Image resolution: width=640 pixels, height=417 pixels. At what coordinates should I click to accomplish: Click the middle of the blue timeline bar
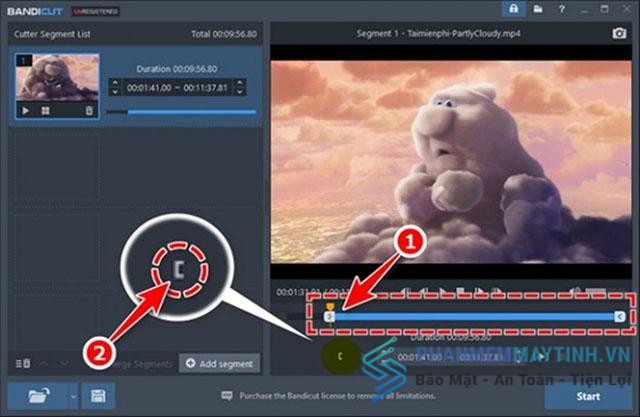(474, 316)
